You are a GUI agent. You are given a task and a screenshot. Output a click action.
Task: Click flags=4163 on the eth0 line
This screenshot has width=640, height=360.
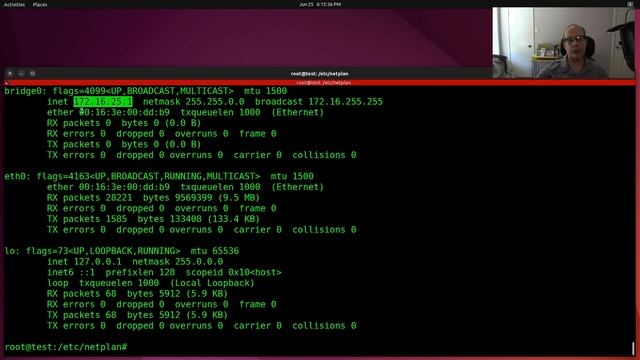coord(63,176)
